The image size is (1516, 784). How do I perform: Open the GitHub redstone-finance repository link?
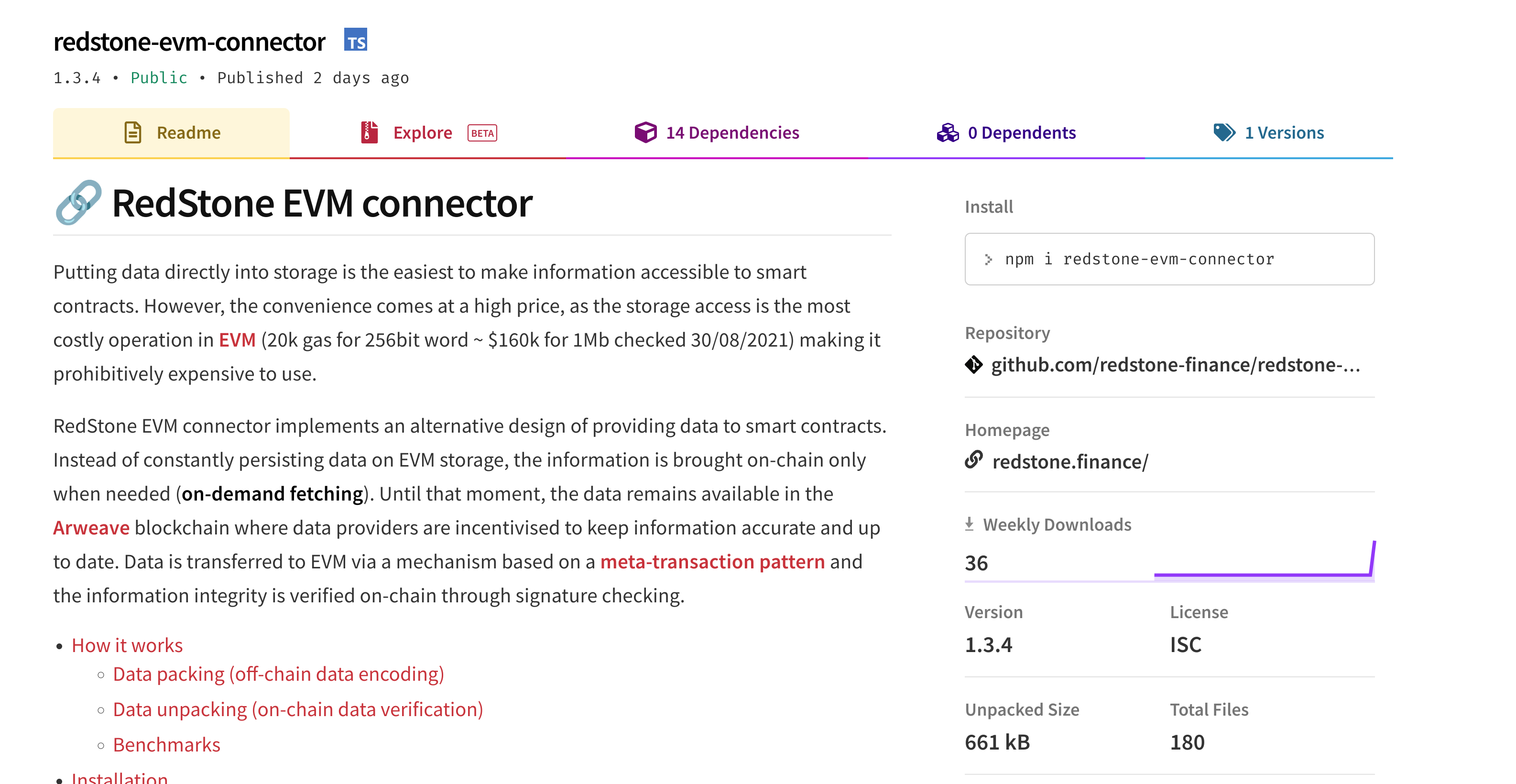point(1175,365)
